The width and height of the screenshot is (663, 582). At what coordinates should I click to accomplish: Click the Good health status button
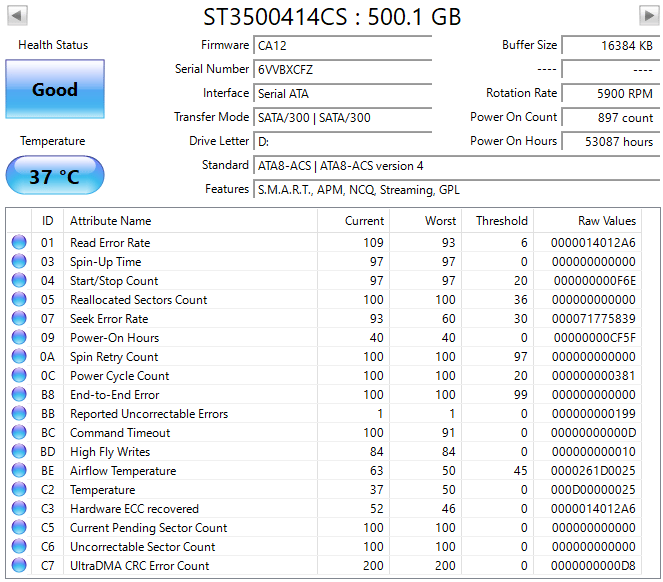tap(55, 89)
